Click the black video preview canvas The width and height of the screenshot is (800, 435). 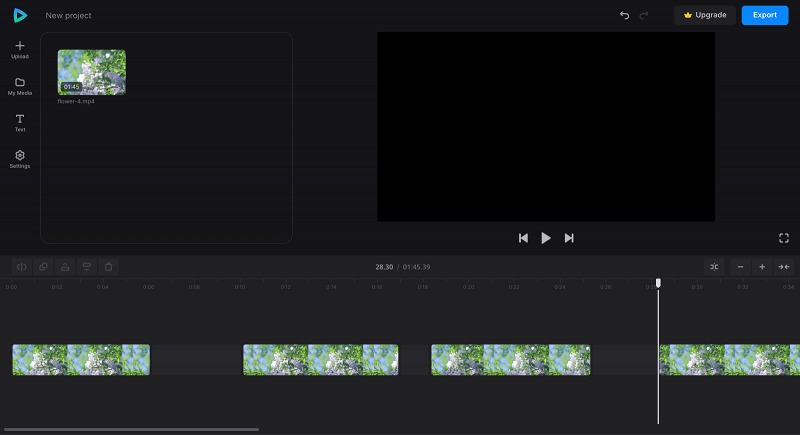(x=546, y=126)
